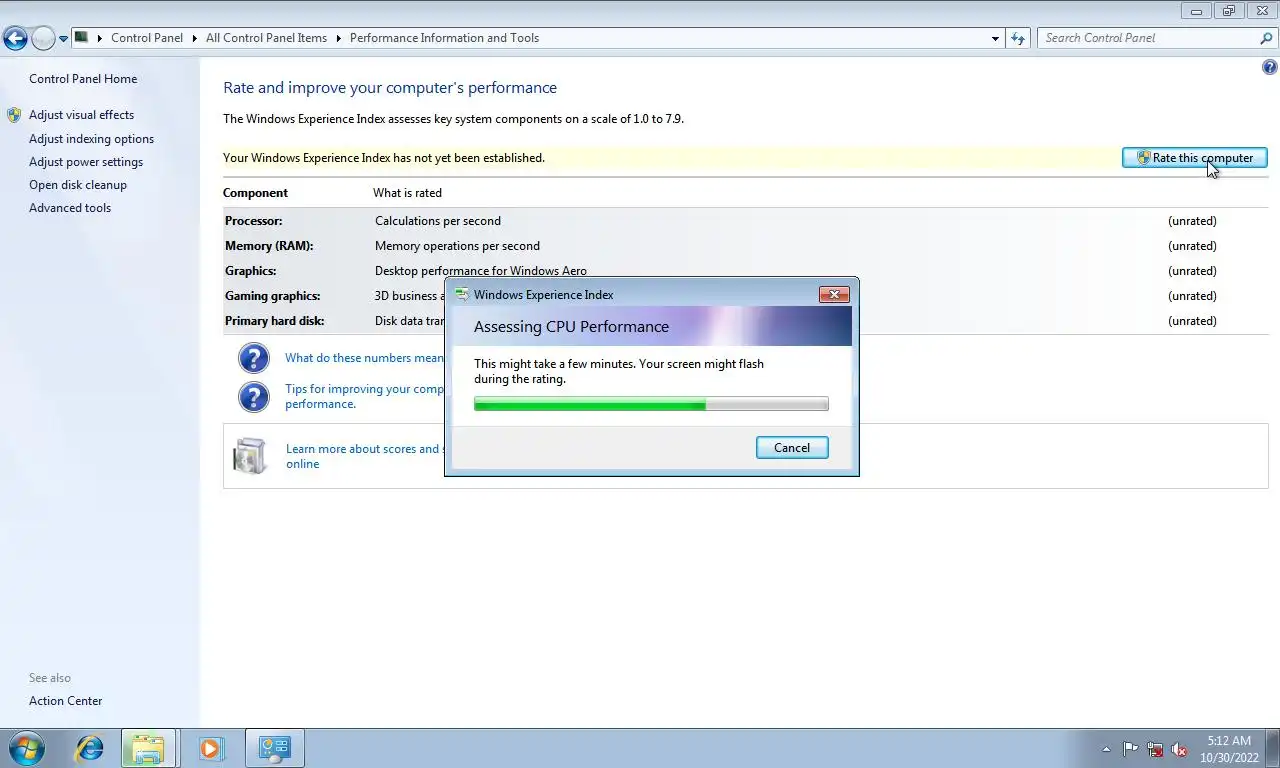Cancel the Windows Experience Index assessment
This screenshot has width=1280, height=768.
(792, 448)
